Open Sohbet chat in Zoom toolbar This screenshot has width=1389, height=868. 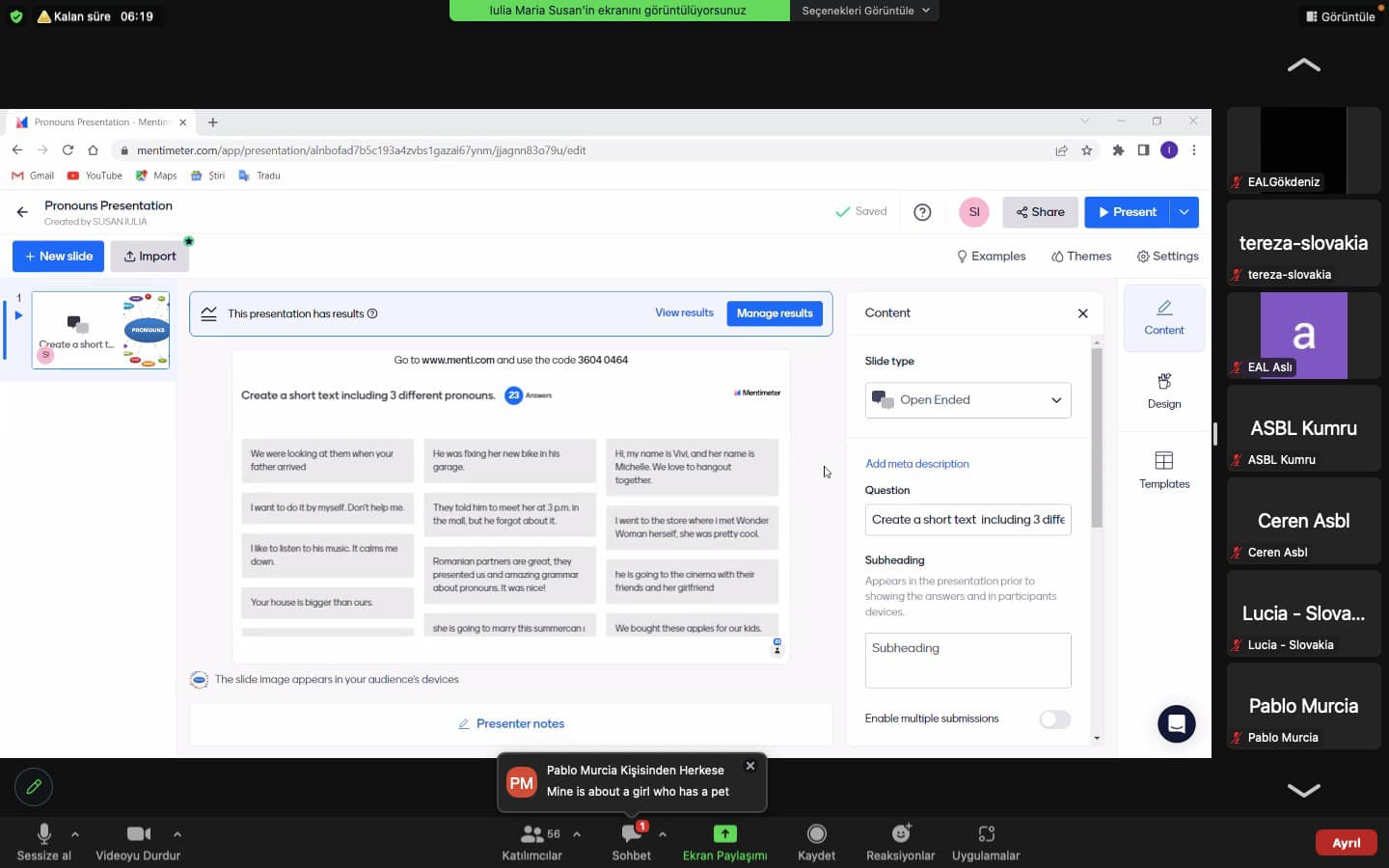pyautogui.click(x=631, y=841)
